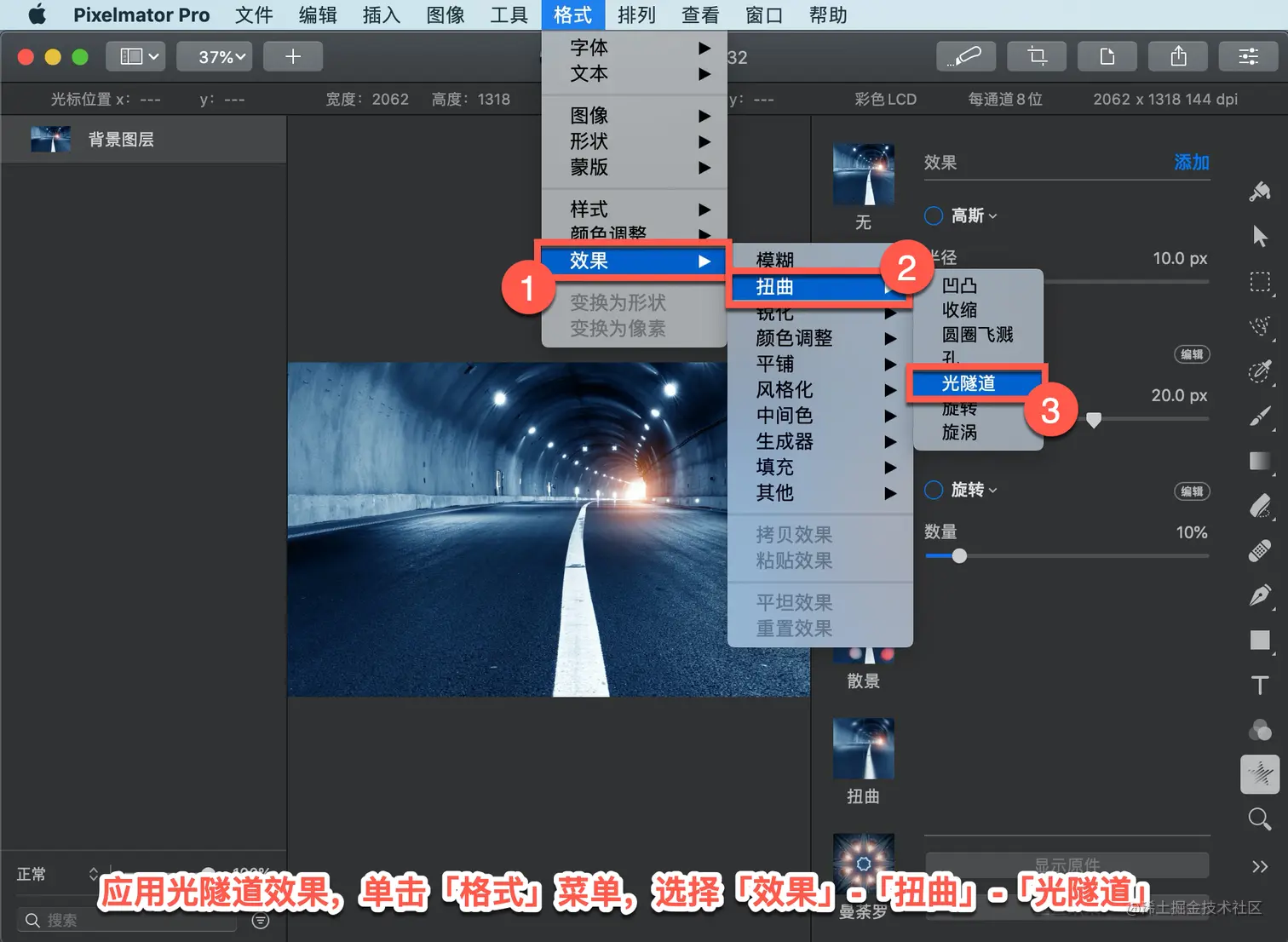Click the 变换为像素 menu entry

[635, 329]
